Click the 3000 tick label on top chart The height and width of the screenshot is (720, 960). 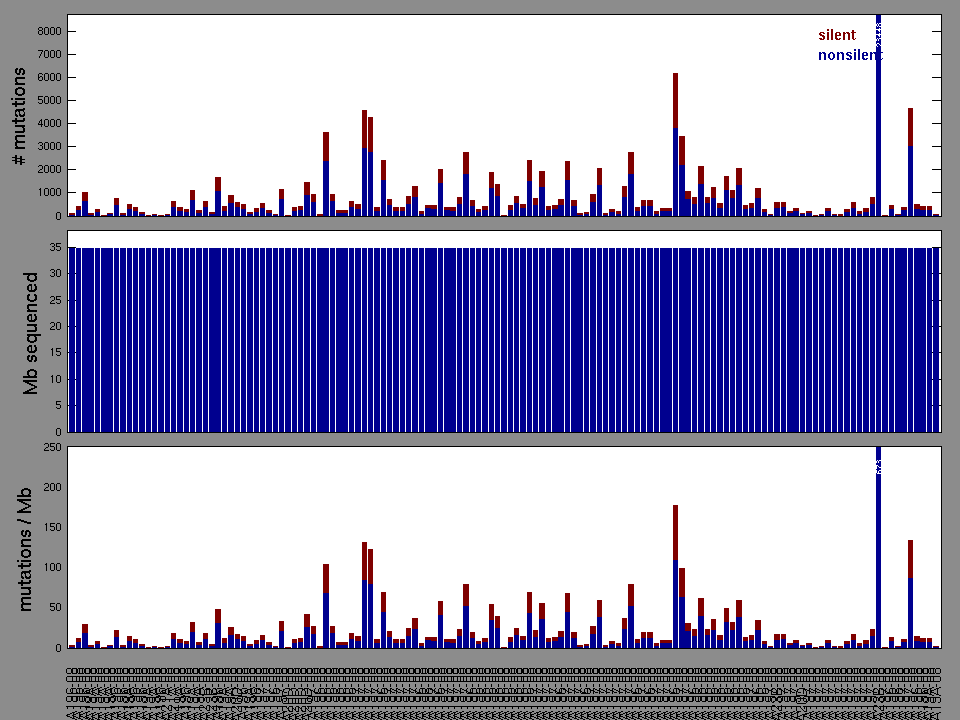pos(49,147)
